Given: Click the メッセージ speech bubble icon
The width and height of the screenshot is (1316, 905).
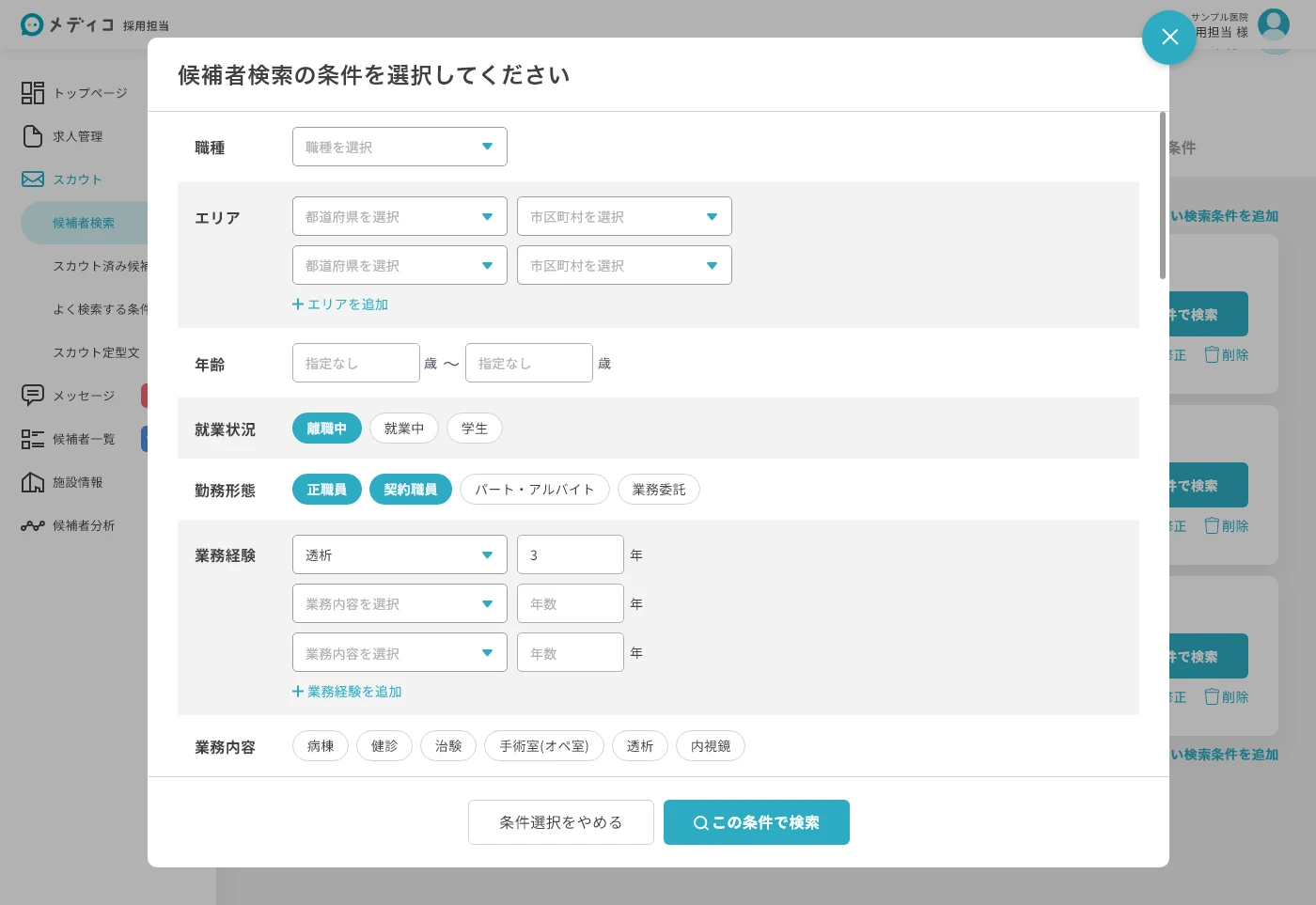Looking at the screenshot, I should point(33,396).
